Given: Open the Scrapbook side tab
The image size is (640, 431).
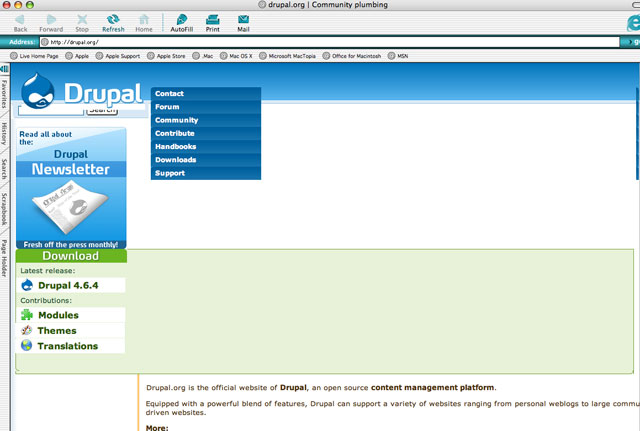Looking at the screenshot, I should pos(4,209).
